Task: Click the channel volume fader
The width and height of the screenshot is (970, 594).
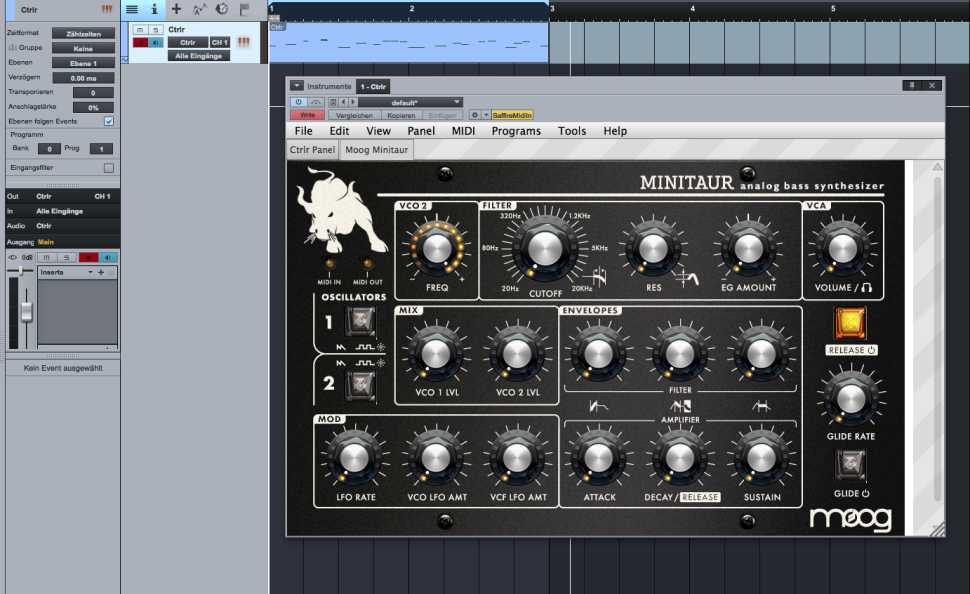Action: [x=27, y=310]
